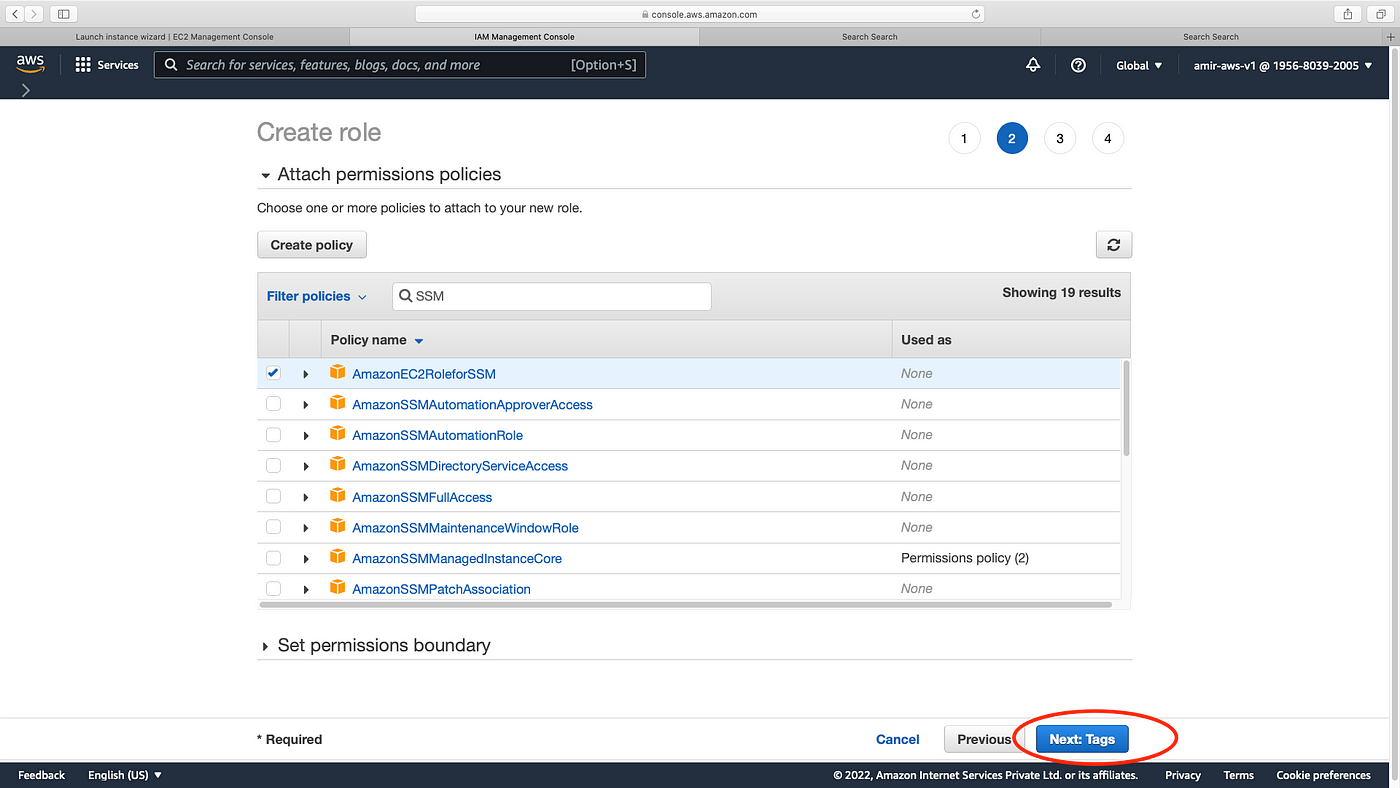Check the AmazonSSMDirectoryServiceAccess checkbox
The image size is (1400, 788).
pos(273,466)
